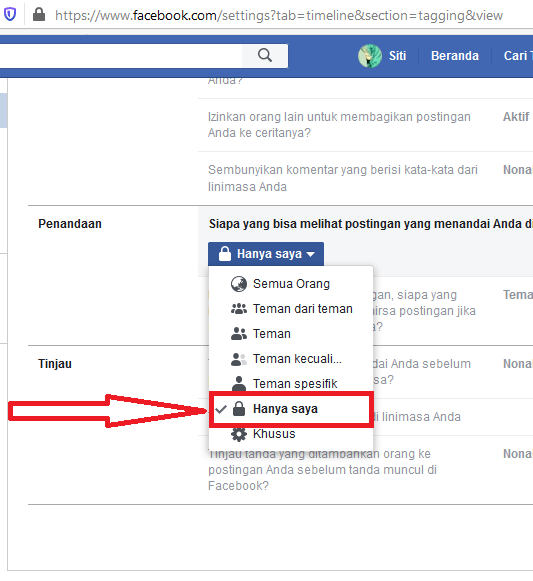533x581 pixels.
Task: Click the faded-friend icon for Teman kecuali
Action: (239, 359)
